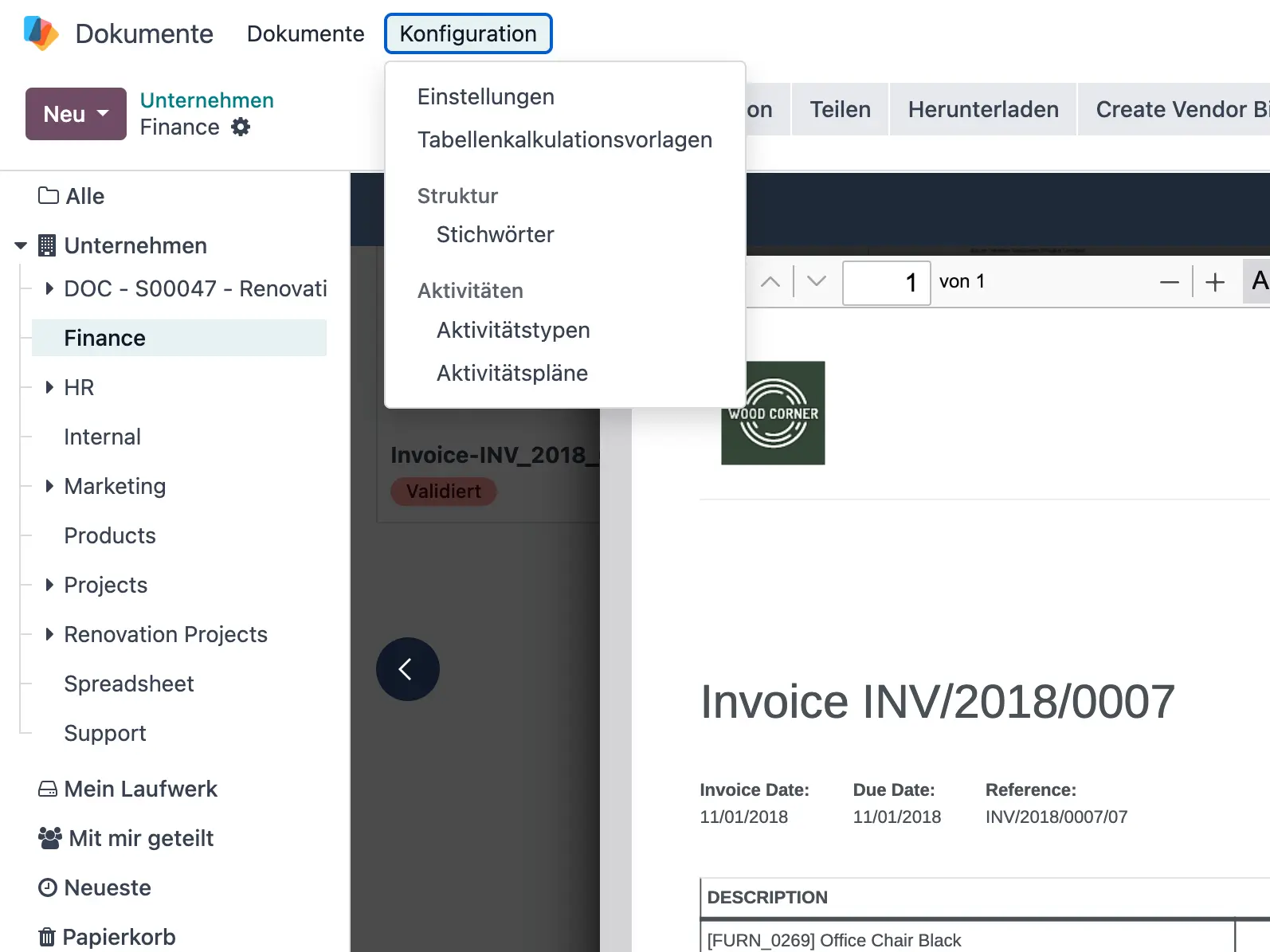Open the Neu dropdown button
This screenshot has height=952, width=1270.
[76, 114]
